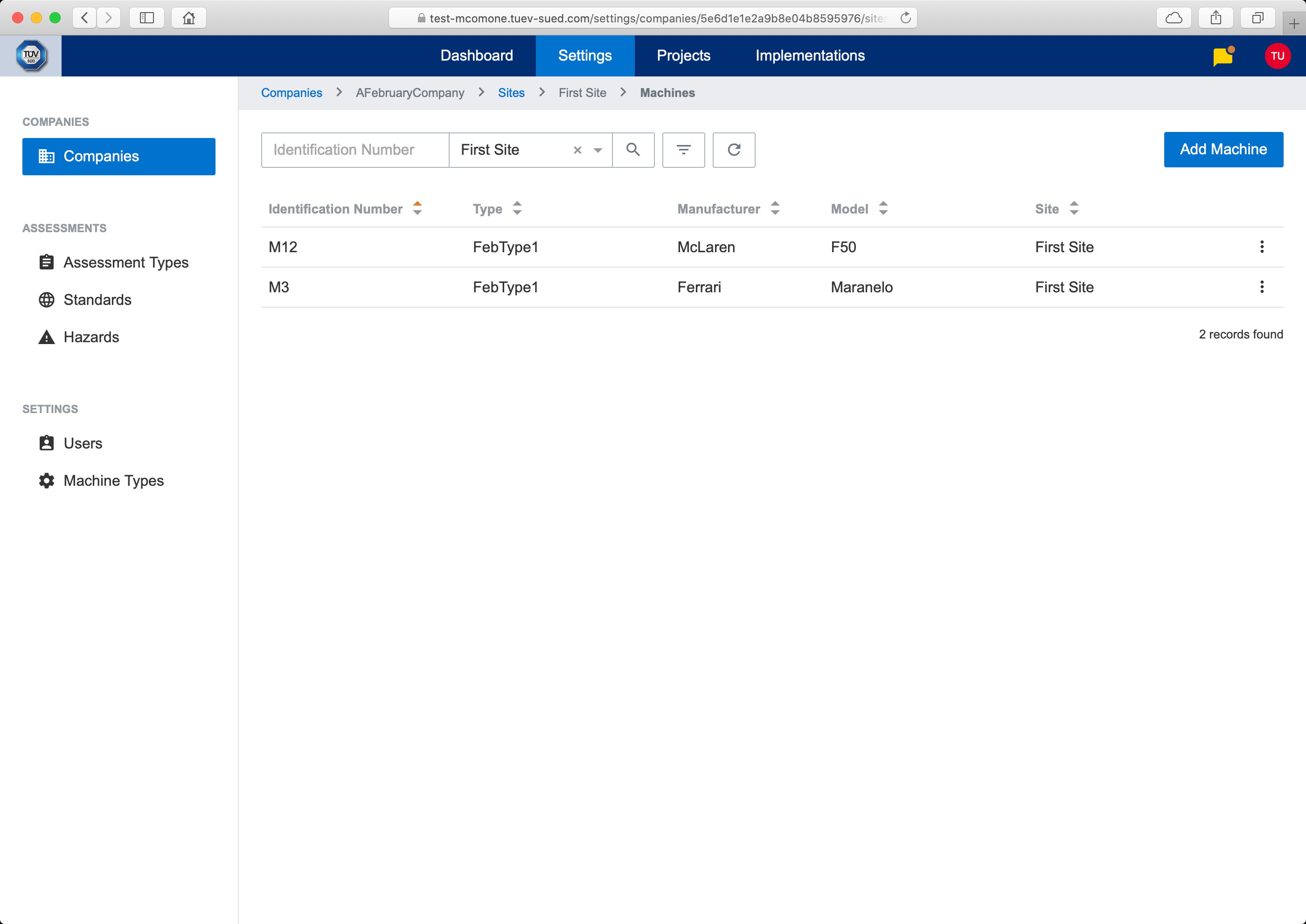Click the refresh list icon
Screen dimensions: 1306x924
(734, 150)
